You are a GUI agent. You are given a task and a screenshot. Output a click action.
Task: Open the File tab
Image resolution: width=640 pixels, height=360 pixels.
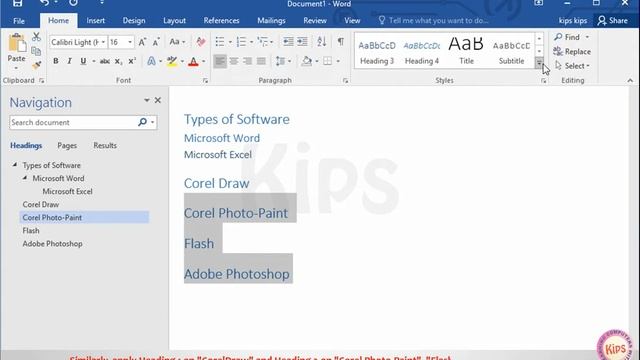(19, 21)
